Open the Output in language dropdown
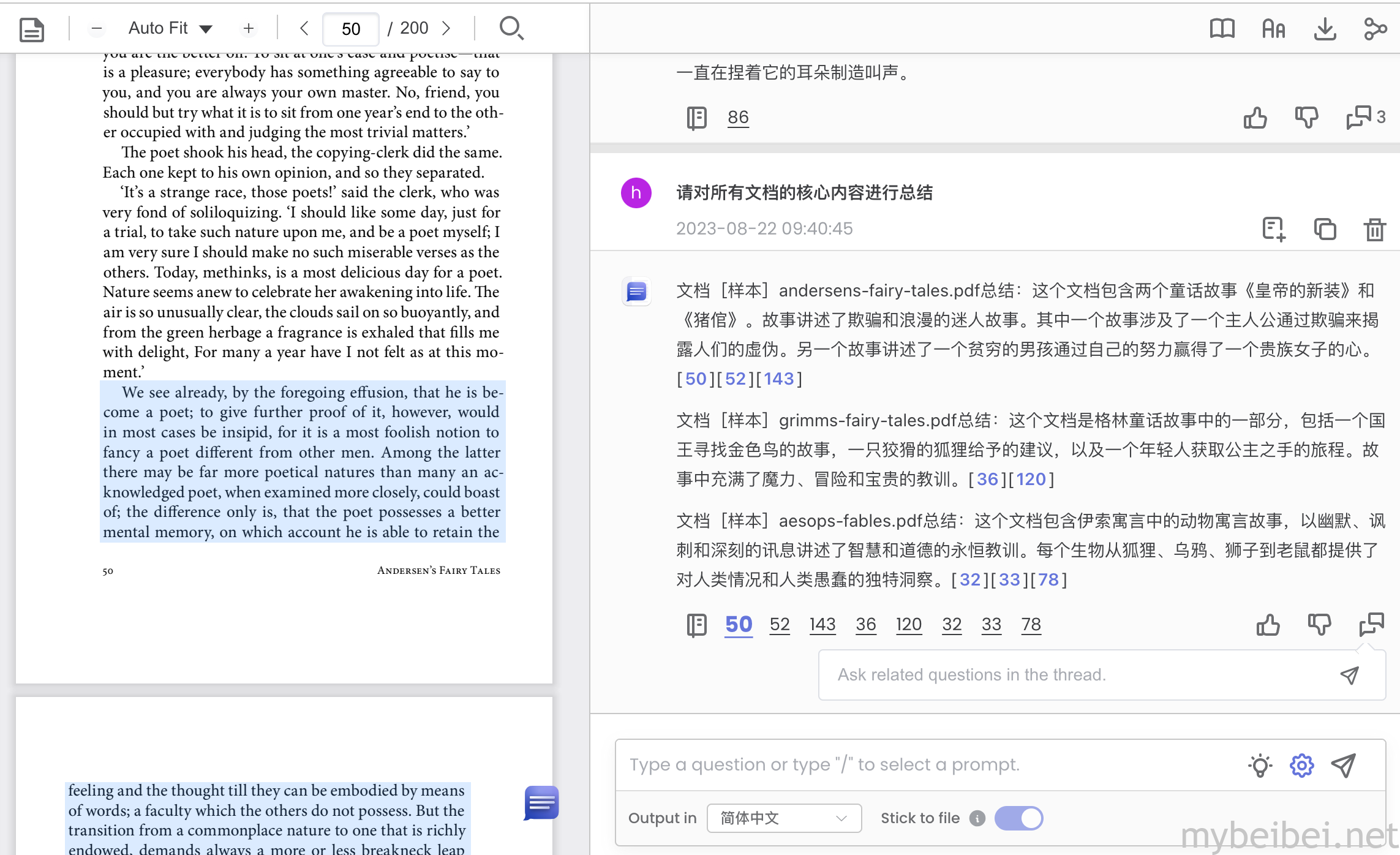Viewport: 1400px width, 855px height. (x=784, y=818)
